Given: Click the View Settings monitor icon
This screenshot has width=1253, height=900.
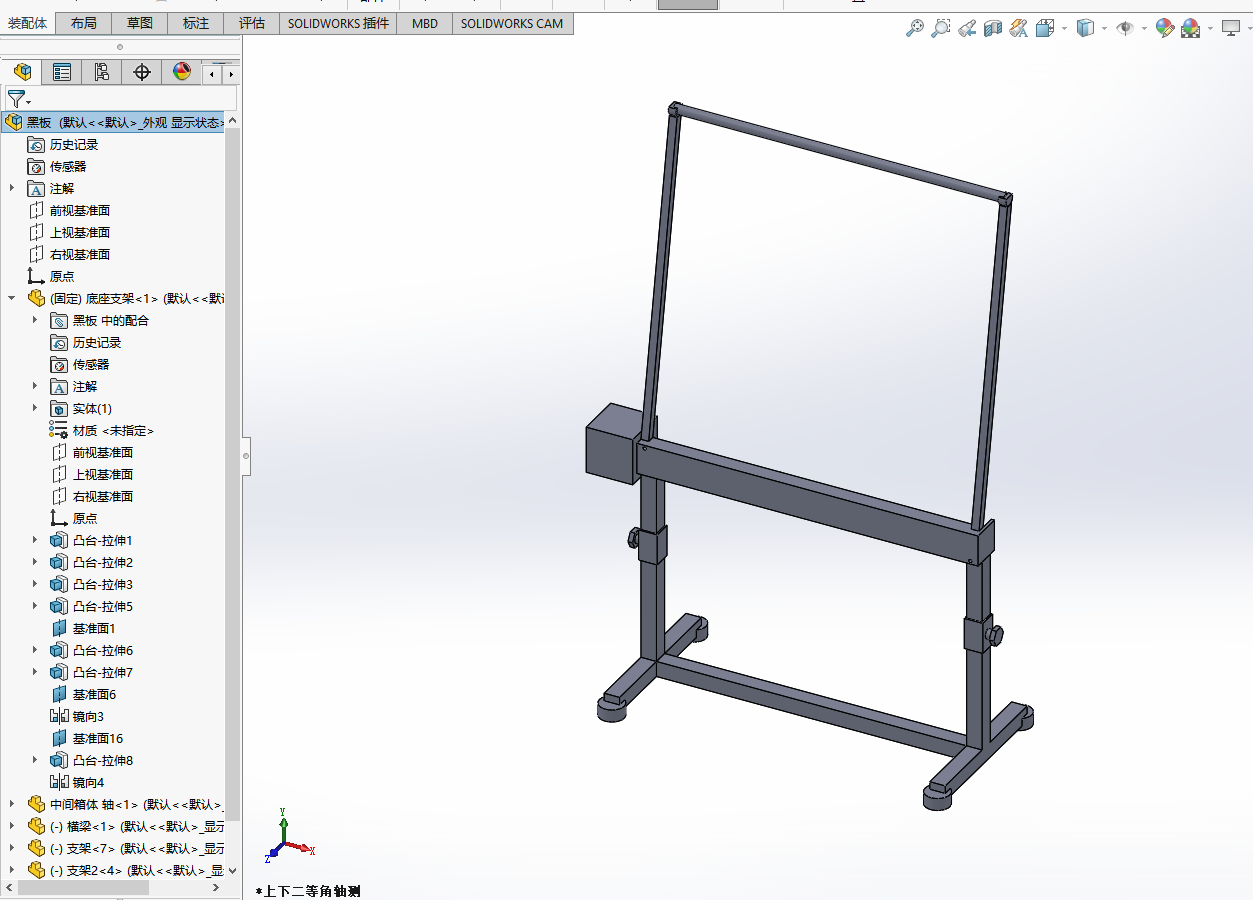Looking at the screenshot, I should pos(1231,29).
